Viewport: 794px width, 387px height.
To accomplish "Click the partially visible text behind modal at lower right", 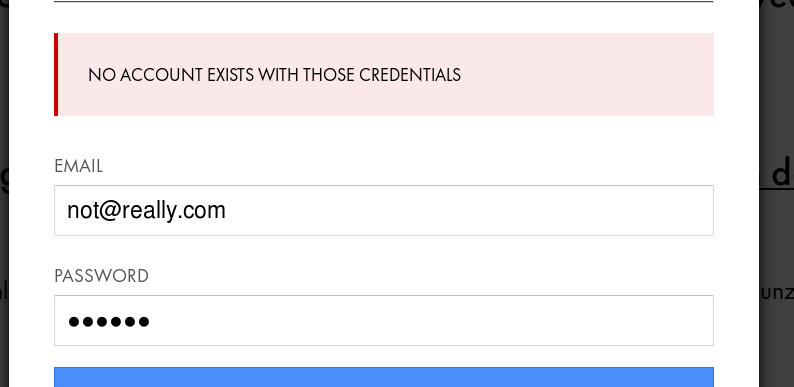I will [x=777, y=293].
